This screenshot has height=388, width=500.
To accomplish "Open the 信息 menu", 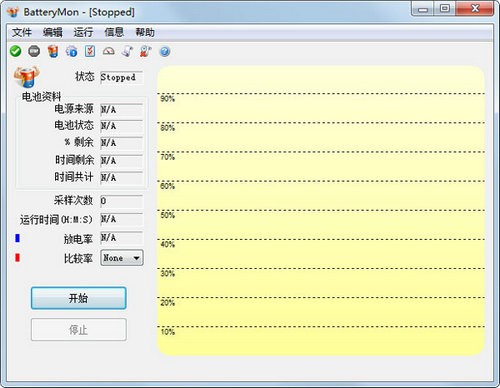I will coord(114,32).
